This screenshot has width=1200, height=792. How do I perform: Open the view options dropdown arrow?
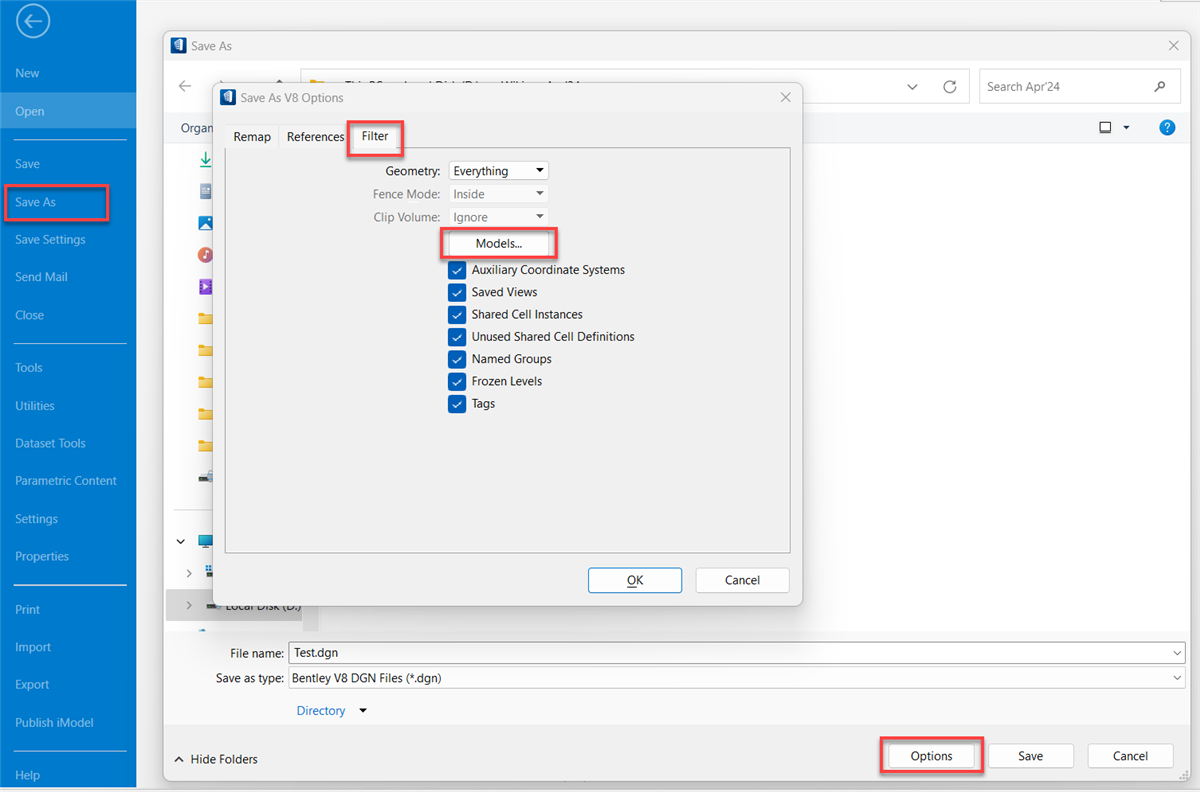(1126, 128)
